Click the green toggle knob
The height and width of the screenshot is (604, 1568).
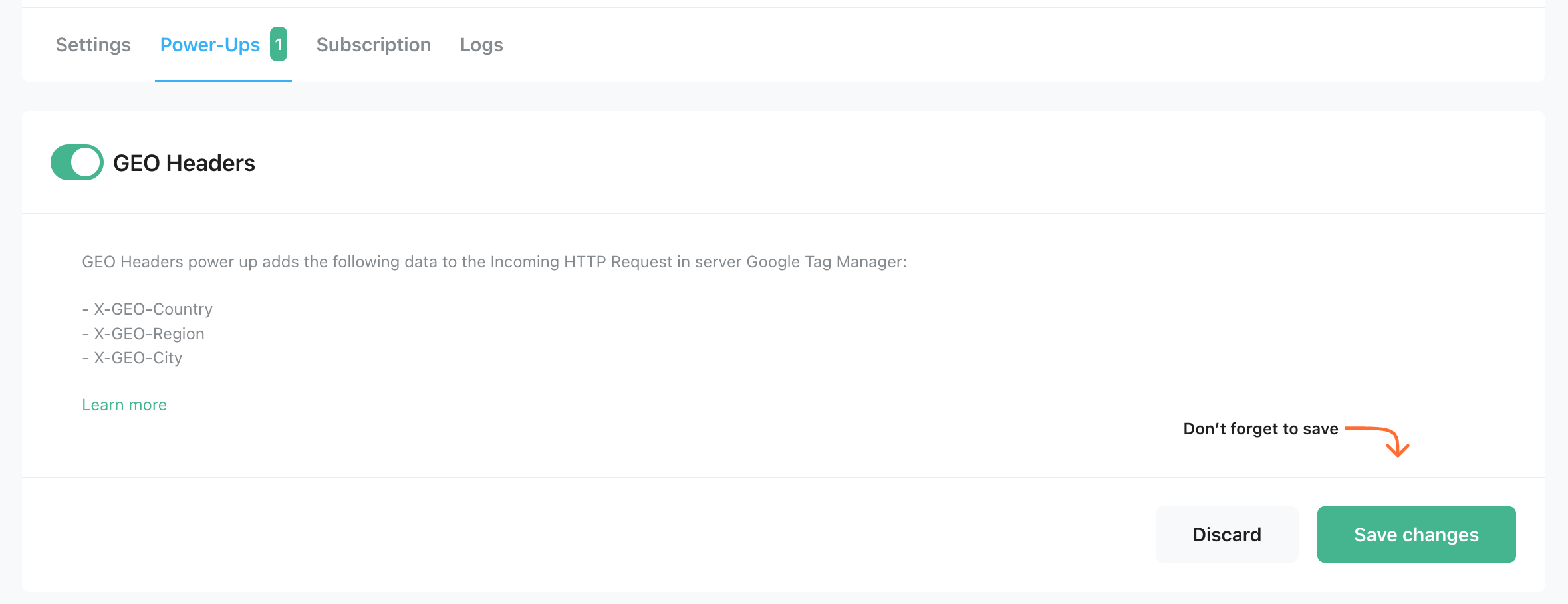coord(85,162)
